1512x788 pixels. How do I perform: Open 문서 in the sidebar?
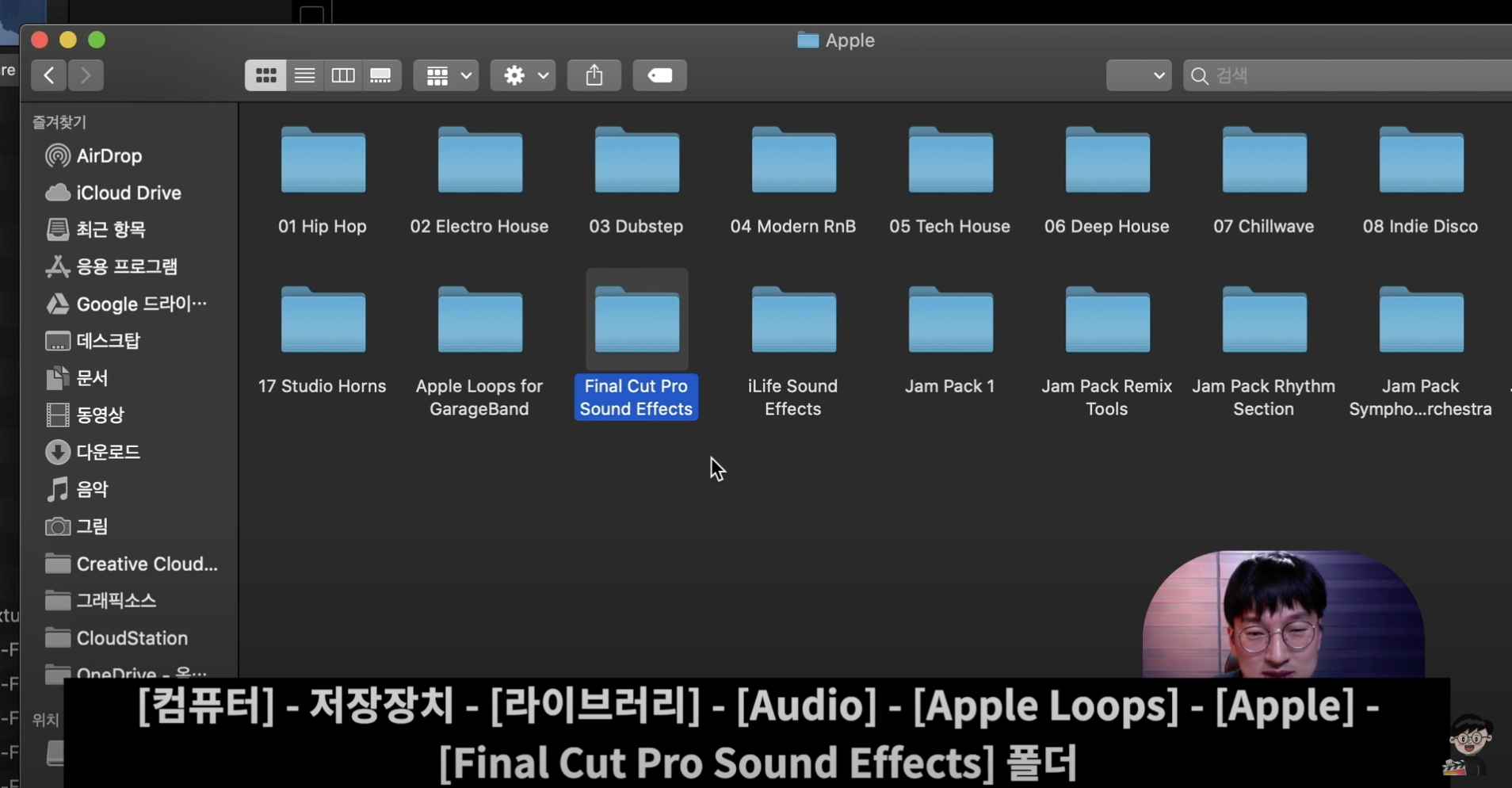[x=77, y=378]
